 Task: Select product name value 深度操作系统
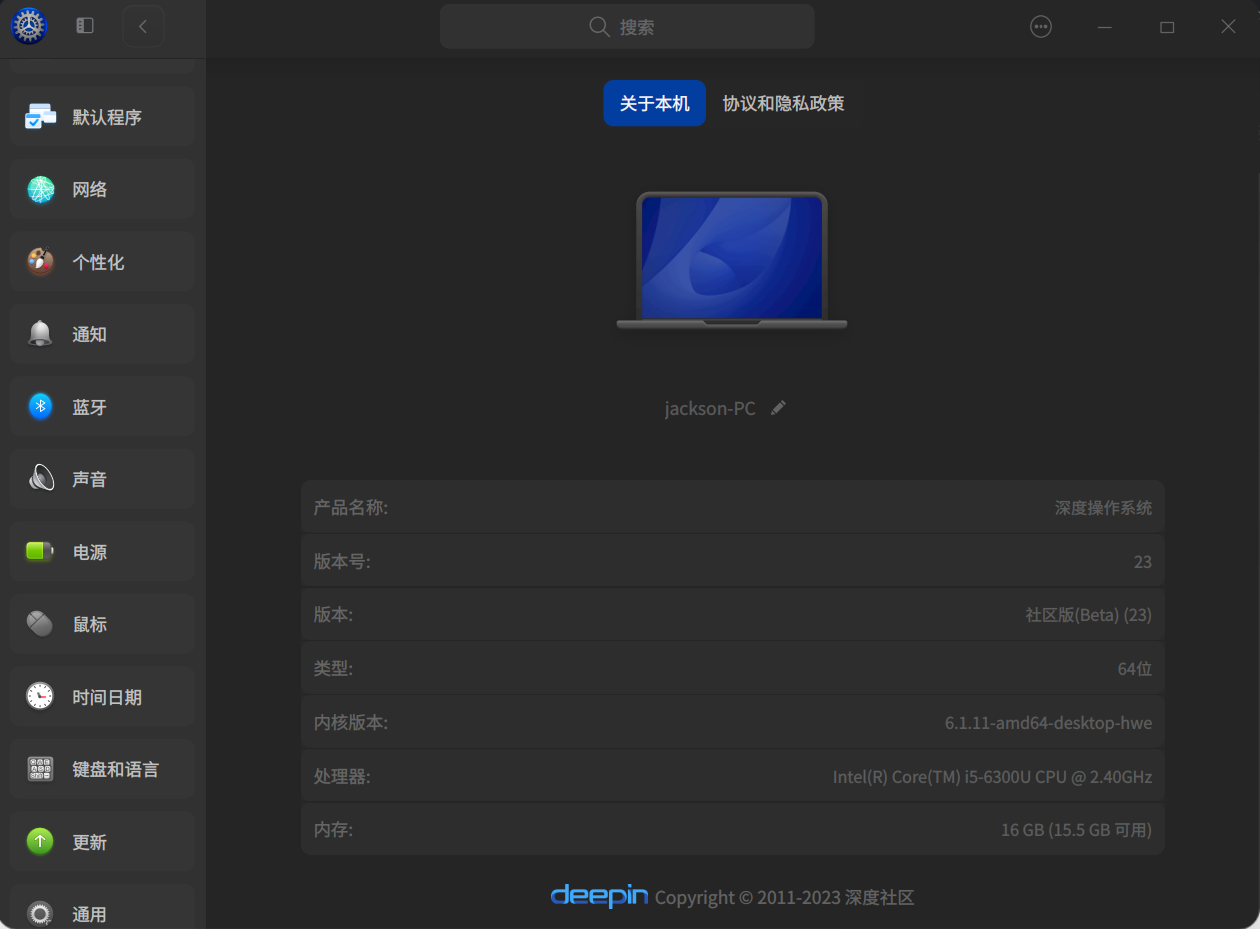pos(1103,507)
